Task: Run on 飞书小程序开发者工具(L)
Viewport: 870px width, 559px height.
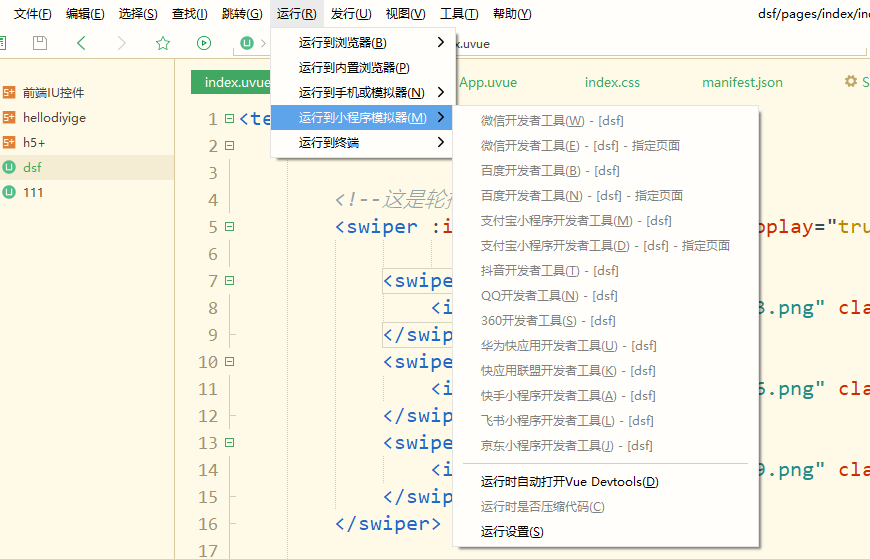Action: click(x=606, y=420)
